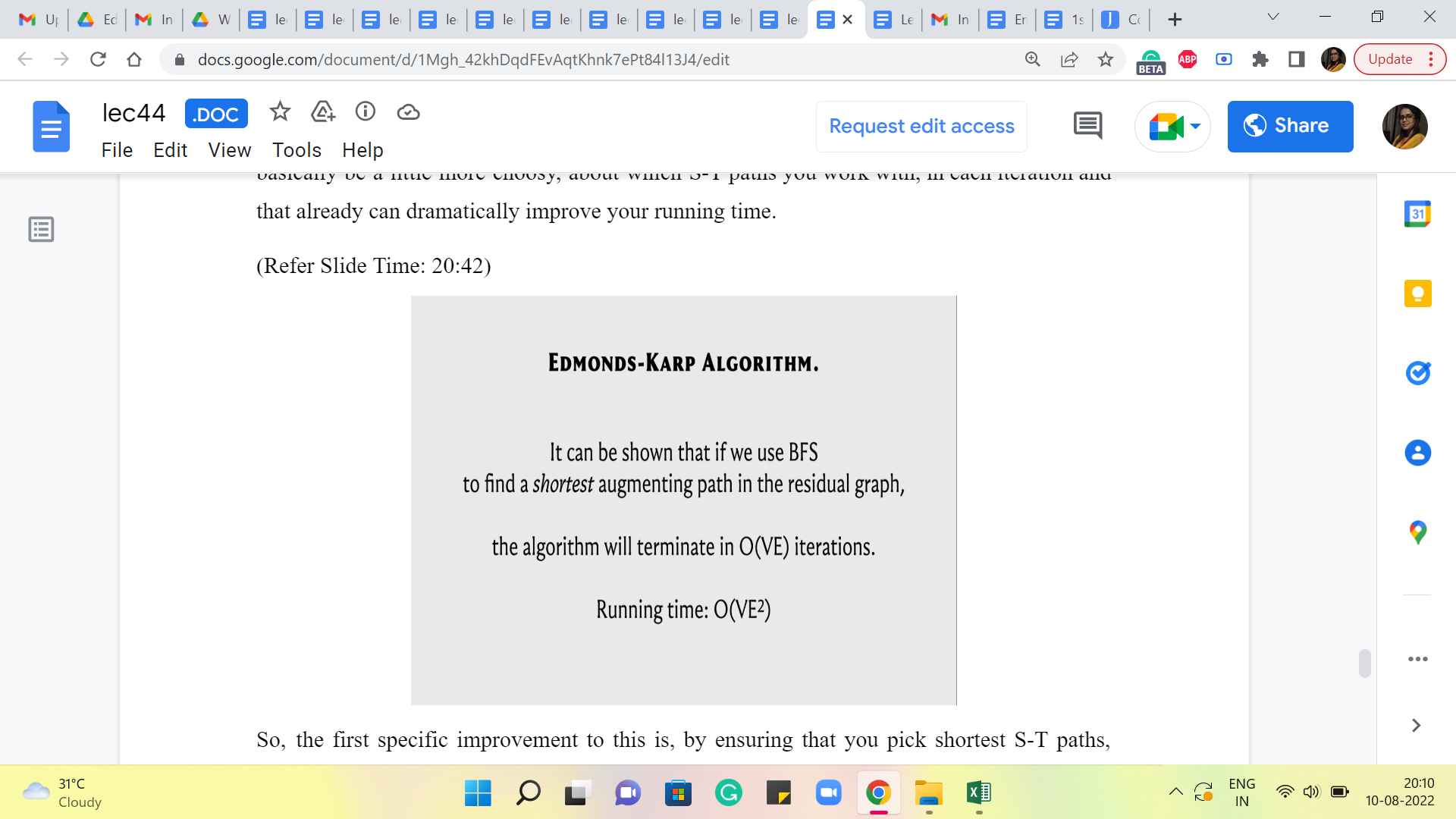
Task: Open Google Maps in the side panel
Action: (1417, 532)
